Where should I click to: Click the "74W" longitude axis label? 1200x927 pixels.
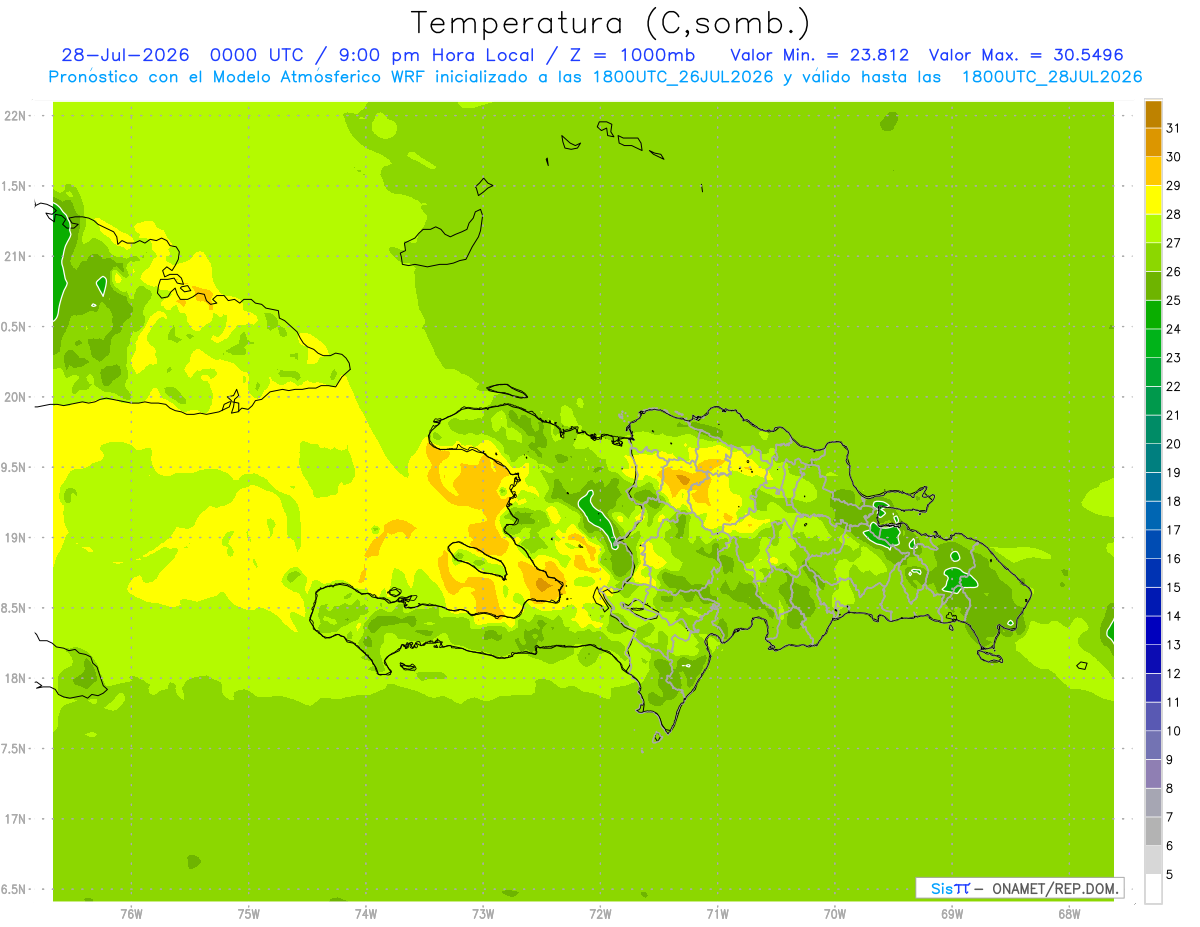point(366,914)
